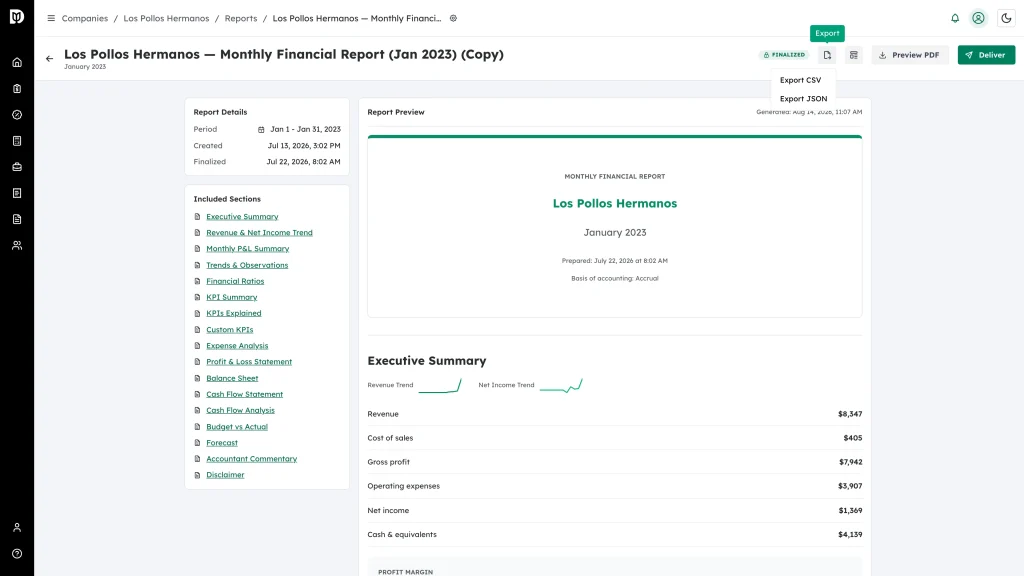
Task: Open the document page icon in the sidebar
Action: point(17,219)
